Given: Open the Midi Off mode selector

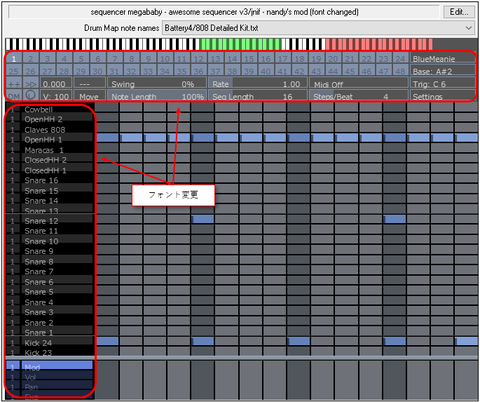Looking at the screenshot, I should click(x=358, y=84).
